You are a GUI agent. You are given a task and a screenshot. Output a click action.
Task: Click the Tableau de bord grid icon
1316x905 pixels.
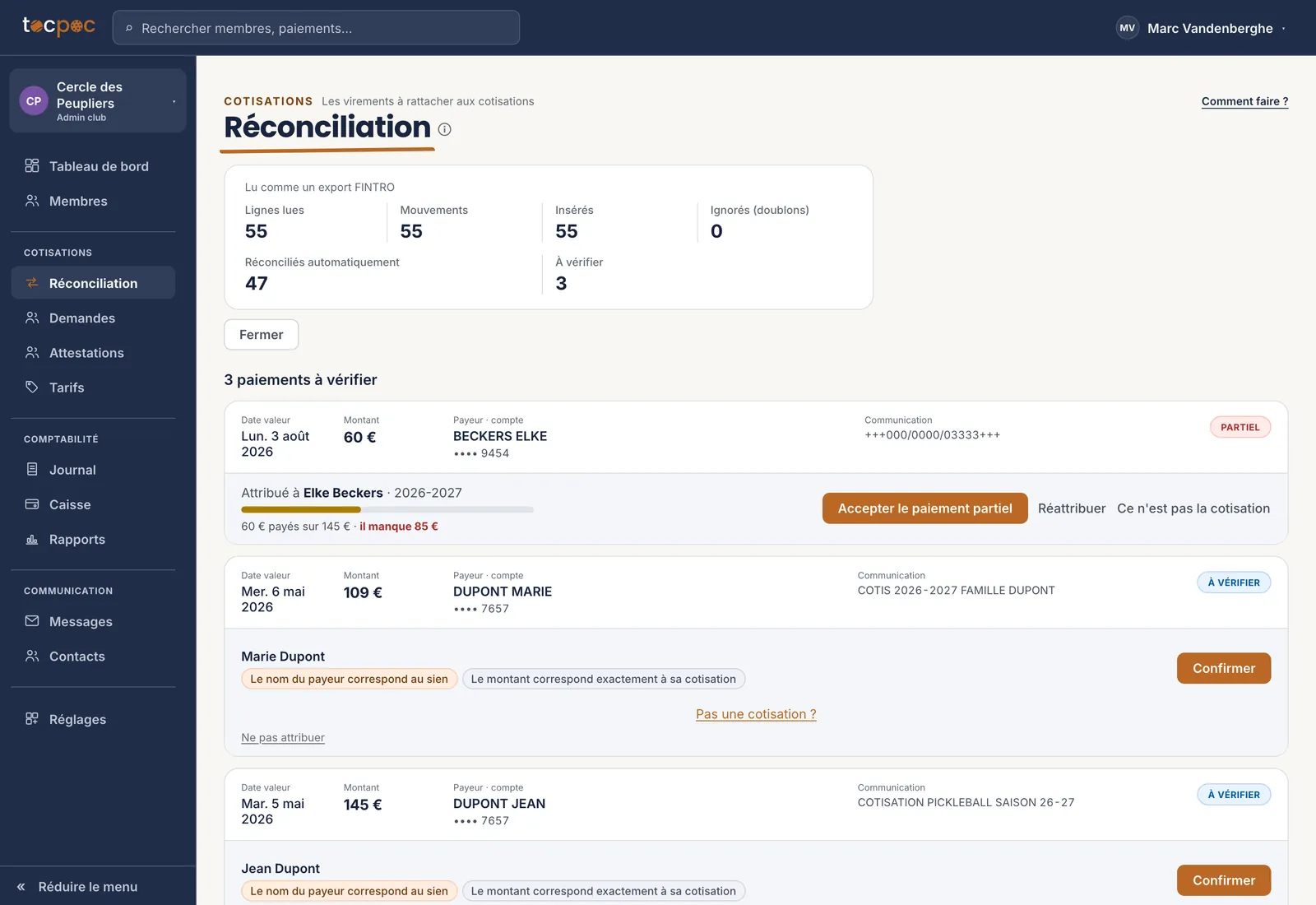coord(32,166)
